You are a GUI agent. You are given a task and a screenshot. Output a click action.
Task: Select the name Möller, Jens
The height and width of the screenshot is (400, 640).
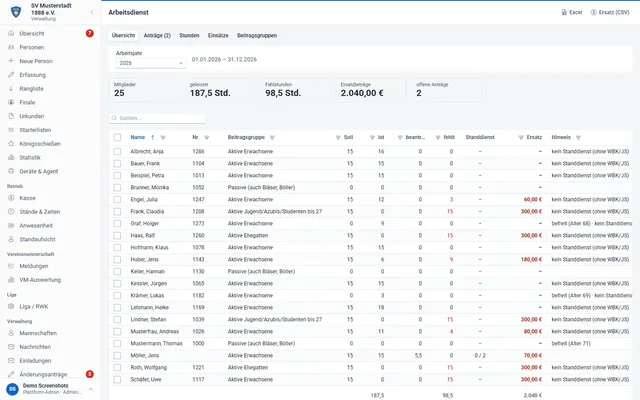145,356
